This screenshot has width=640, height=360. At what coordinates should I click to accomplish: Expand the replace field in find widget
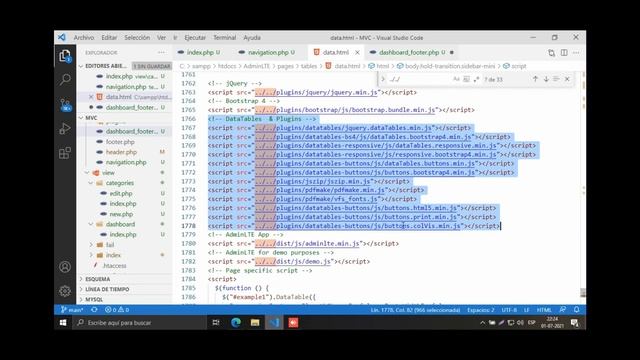(383, 79)
